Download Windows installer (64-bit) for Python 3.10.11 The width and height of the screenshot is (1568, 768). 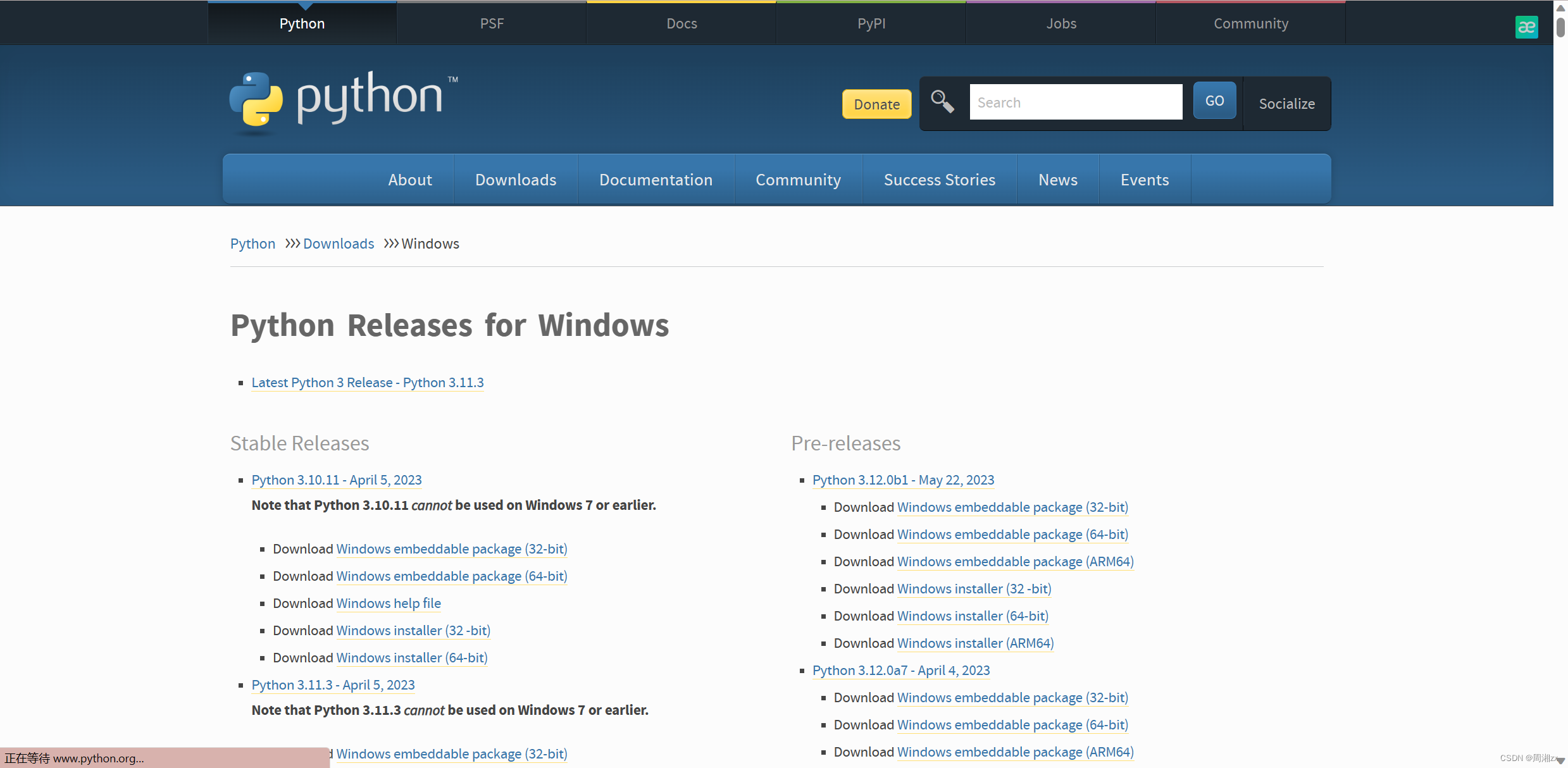click(411, 657)
